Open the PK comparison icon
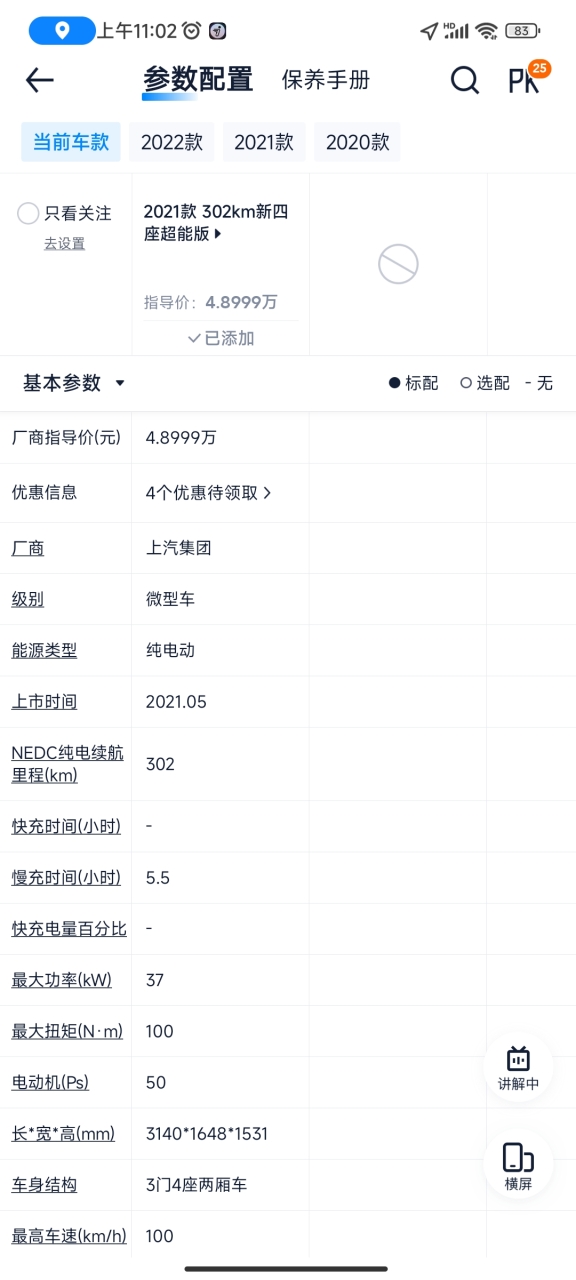The image size is (576, 1280). pos(526,80)
